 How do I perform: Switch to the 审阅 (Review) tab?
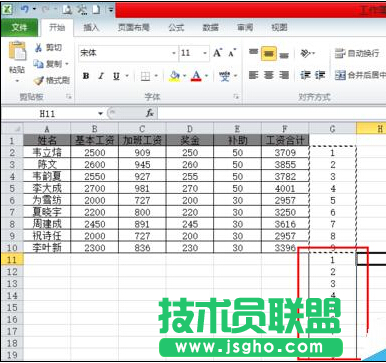click(x=245, y=27)
